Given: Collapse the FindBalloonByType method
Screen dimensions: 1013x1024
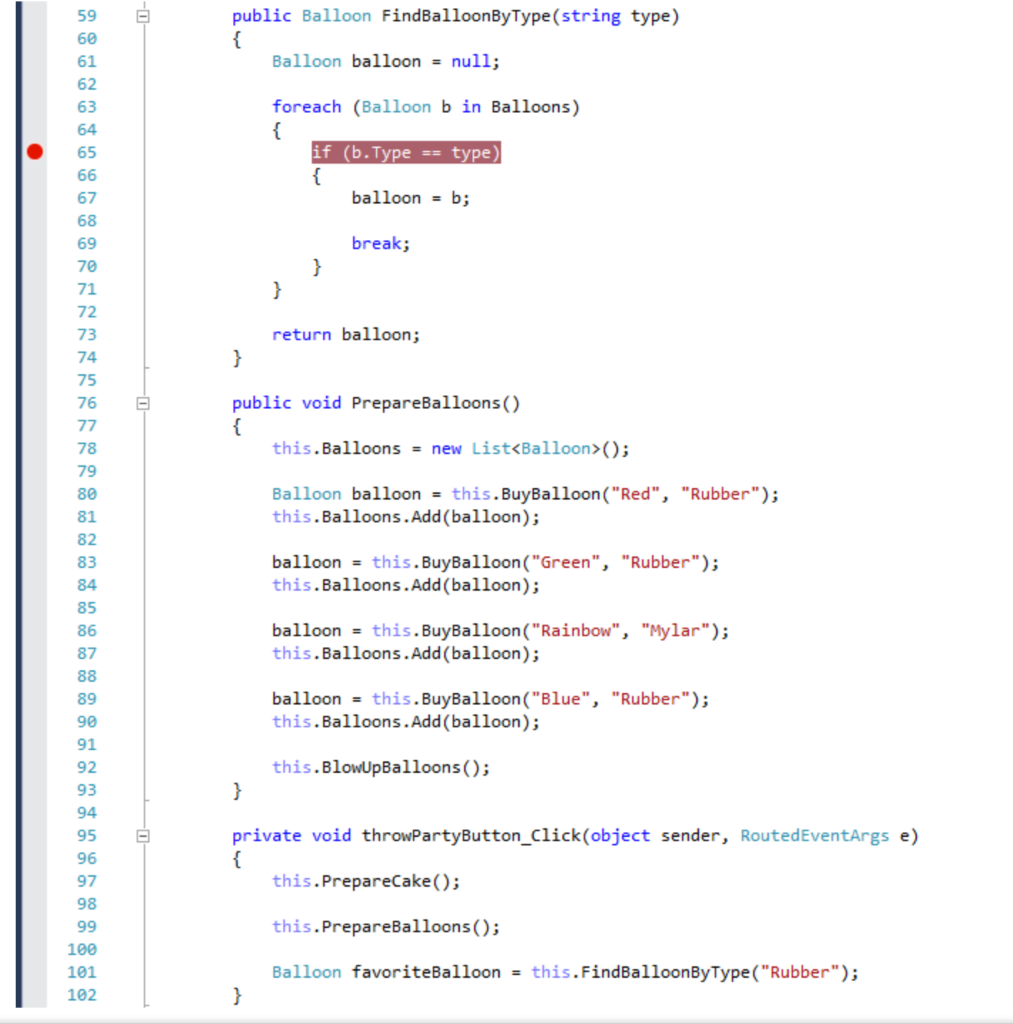Looking at the screenshot, I should point(142,16).
